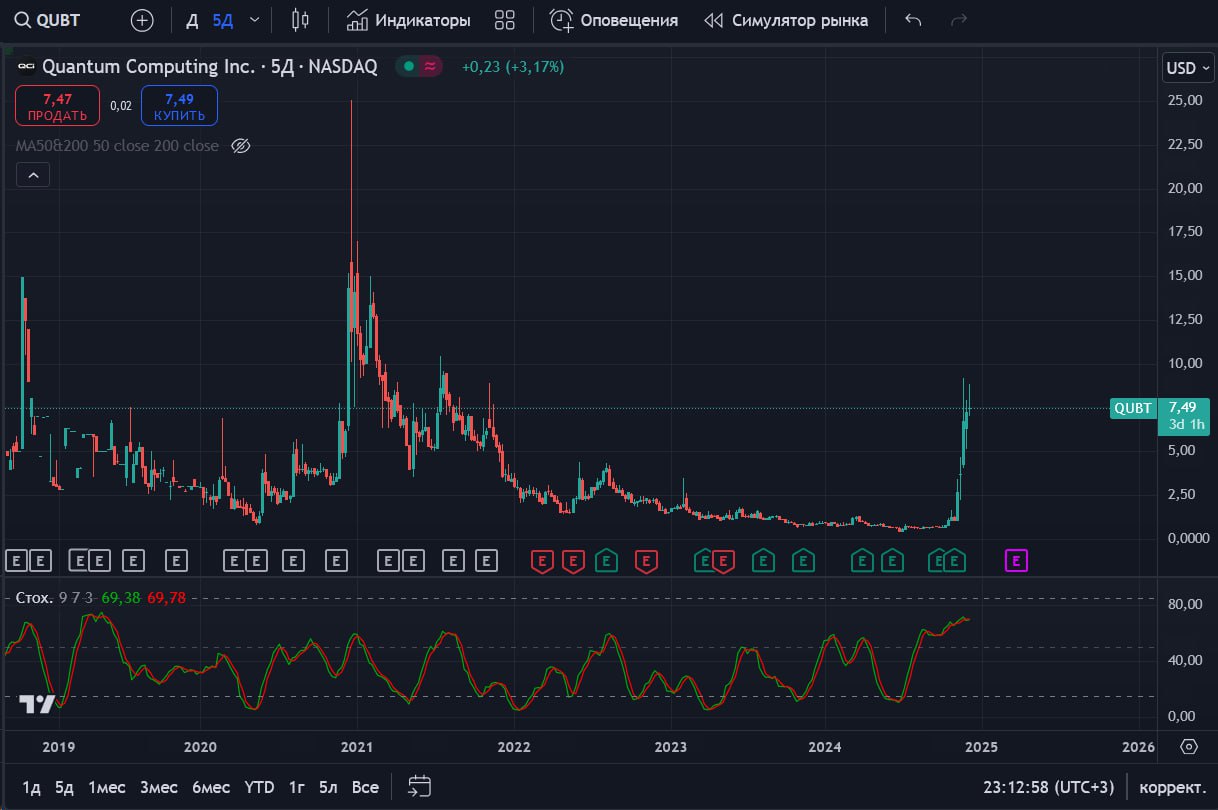Click the MA50&200 indicator legend name
Image resolution: width=1218 pixels, height=810 pixels.
(x=117, y=146)
